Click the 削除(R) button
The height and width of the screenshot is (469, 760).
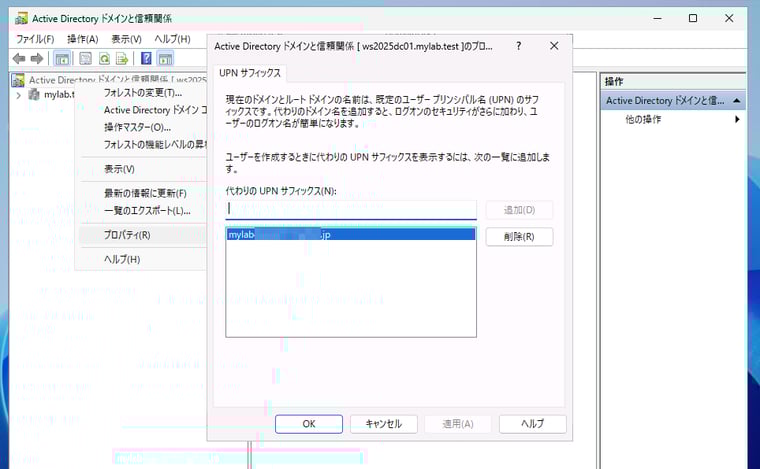click(519, 236)
